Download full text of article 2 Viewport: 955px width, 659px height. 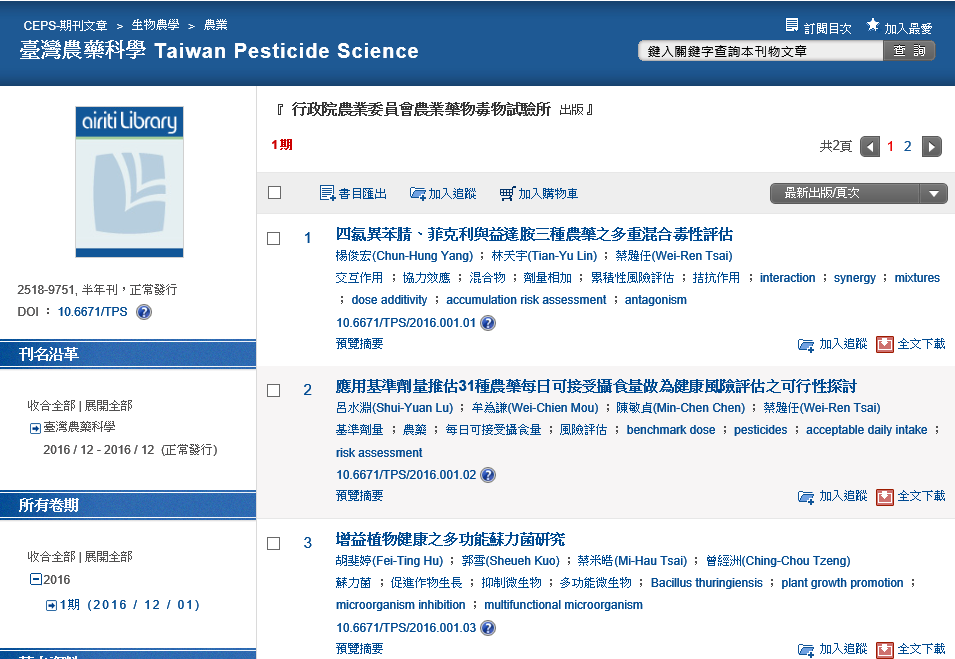click(884, 497)
